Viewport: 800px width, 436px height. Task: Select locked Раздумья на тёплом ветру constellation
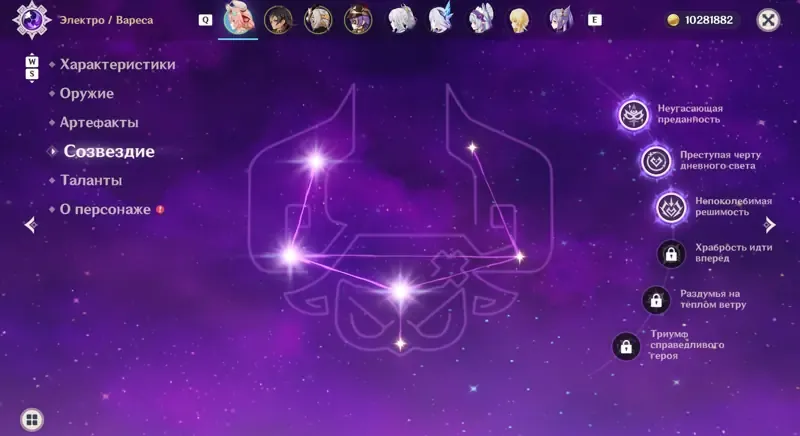656,300
